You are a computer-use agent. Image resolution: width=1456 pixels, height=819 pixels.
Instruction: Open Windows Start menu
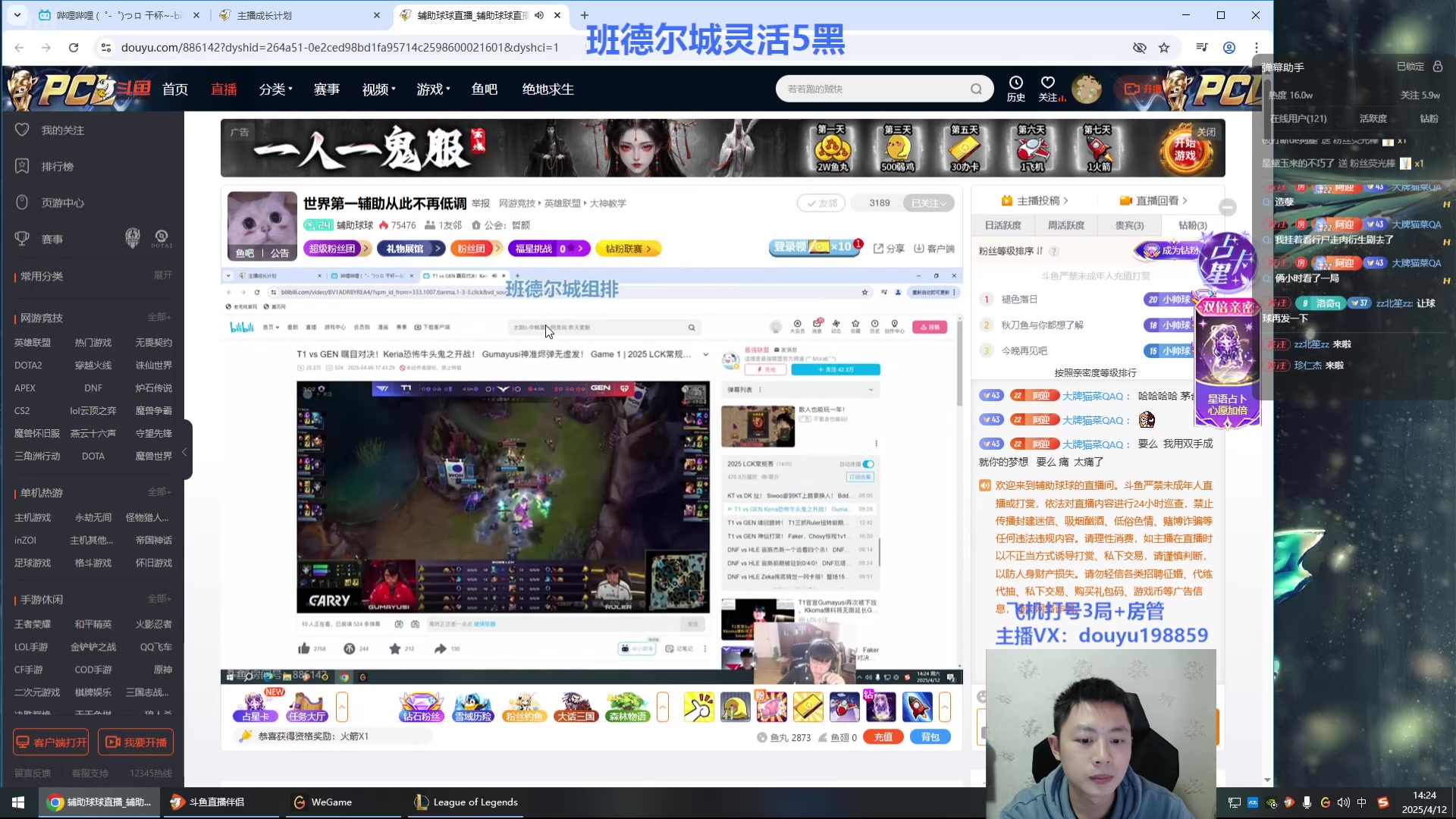point(18,802)
